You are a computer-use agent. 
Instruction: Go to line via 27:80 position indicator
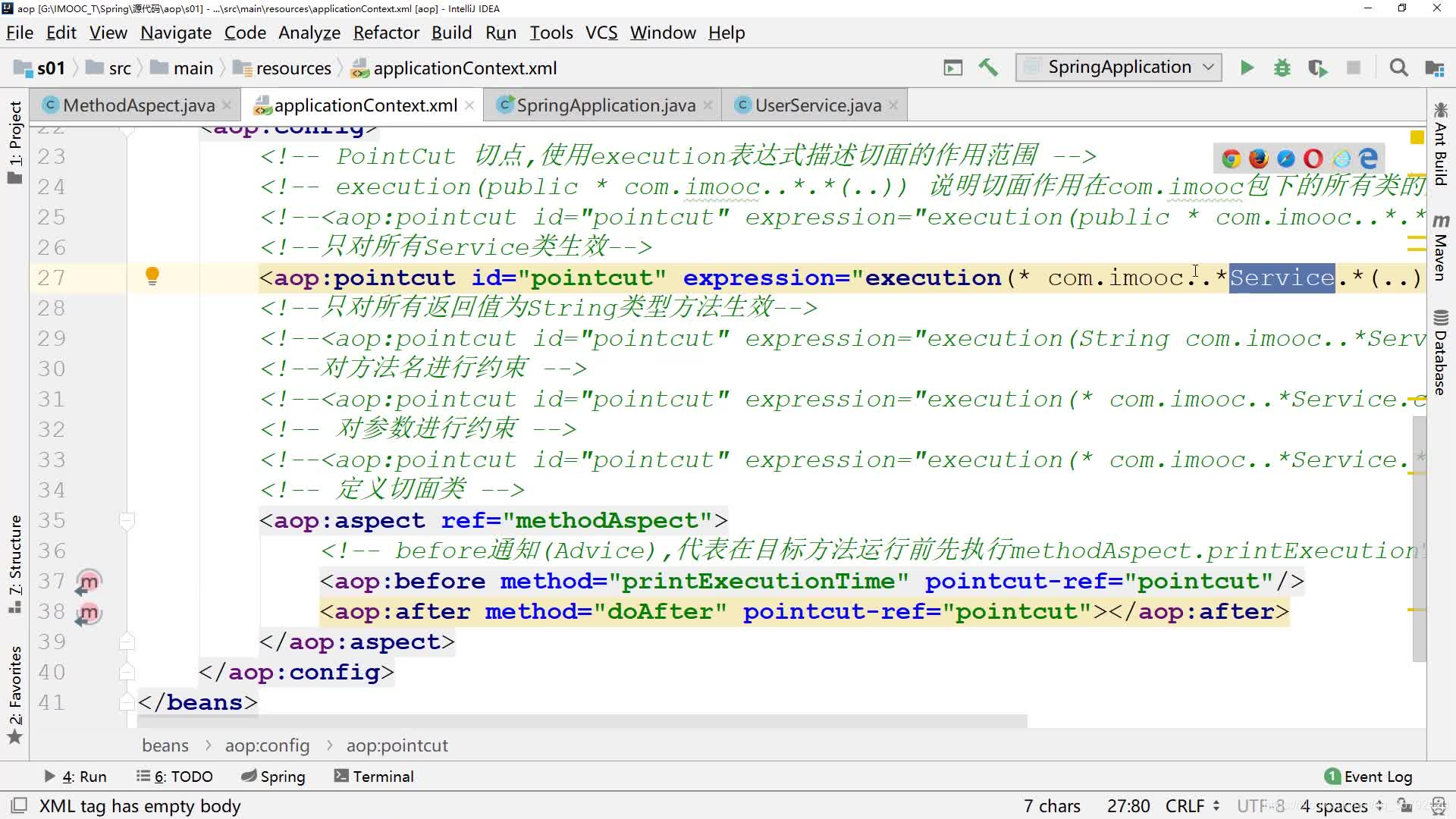pos(1128,805)
